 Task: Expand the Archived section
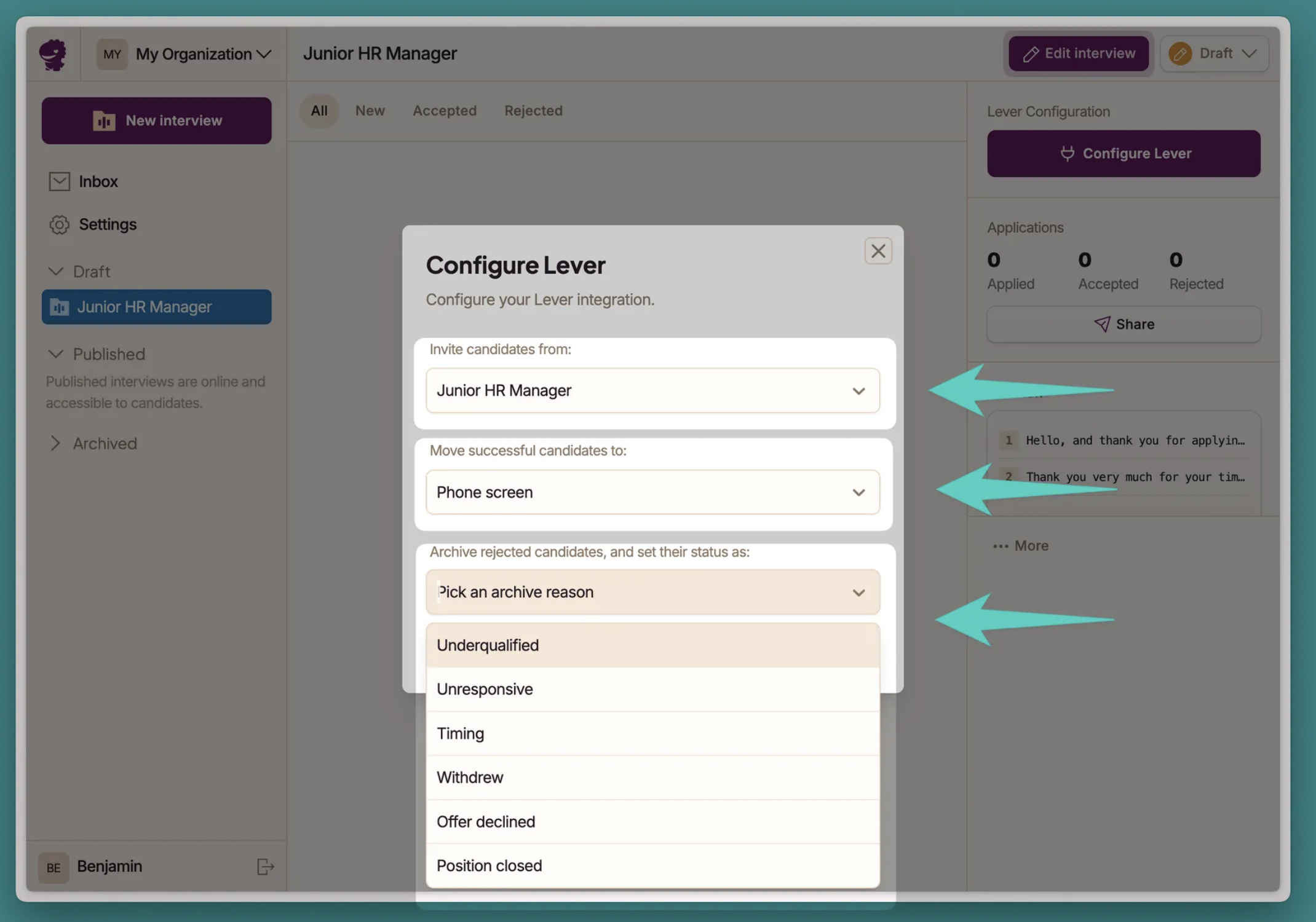[93, 443]
